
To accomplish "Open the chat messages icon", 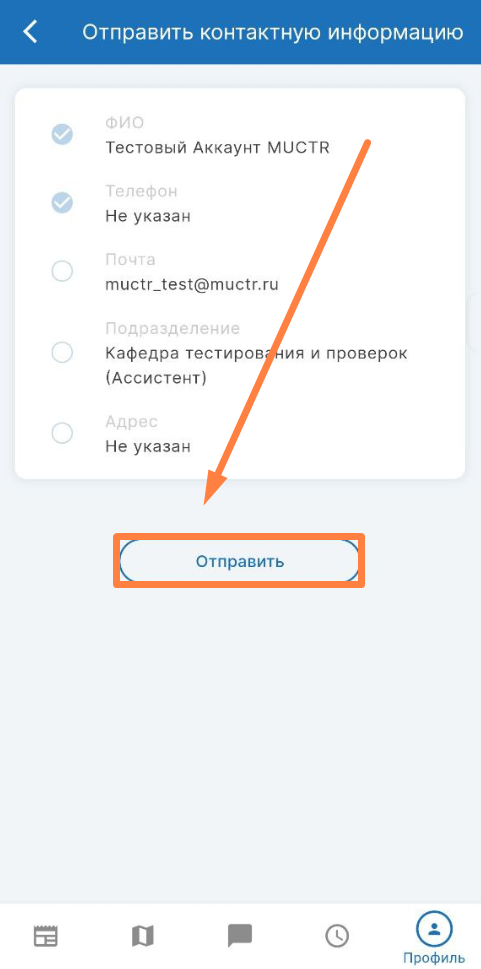I will tap(240, 936).
